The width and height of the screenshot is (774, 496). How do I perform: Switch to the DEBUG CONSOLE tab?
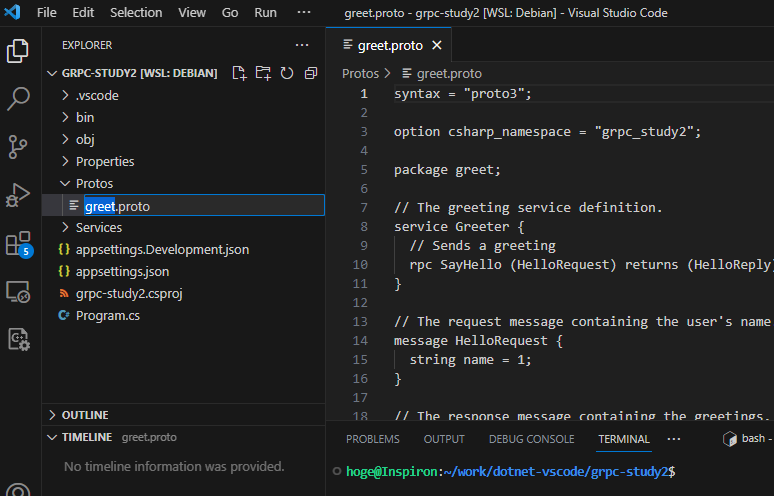pyautogui.click(x=531, y=439)
